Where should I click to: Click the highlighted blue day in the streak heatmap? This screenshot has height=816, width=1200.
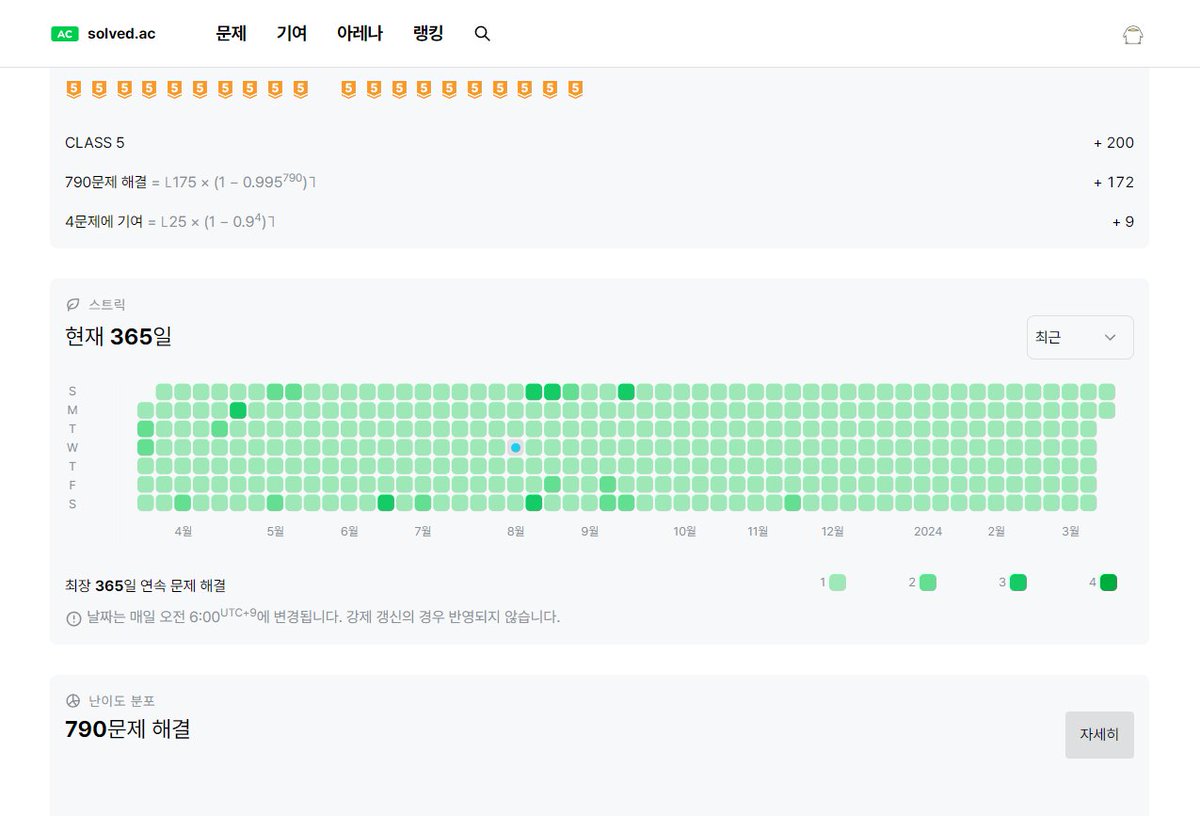pyautogui.click(x=515, y=447)
